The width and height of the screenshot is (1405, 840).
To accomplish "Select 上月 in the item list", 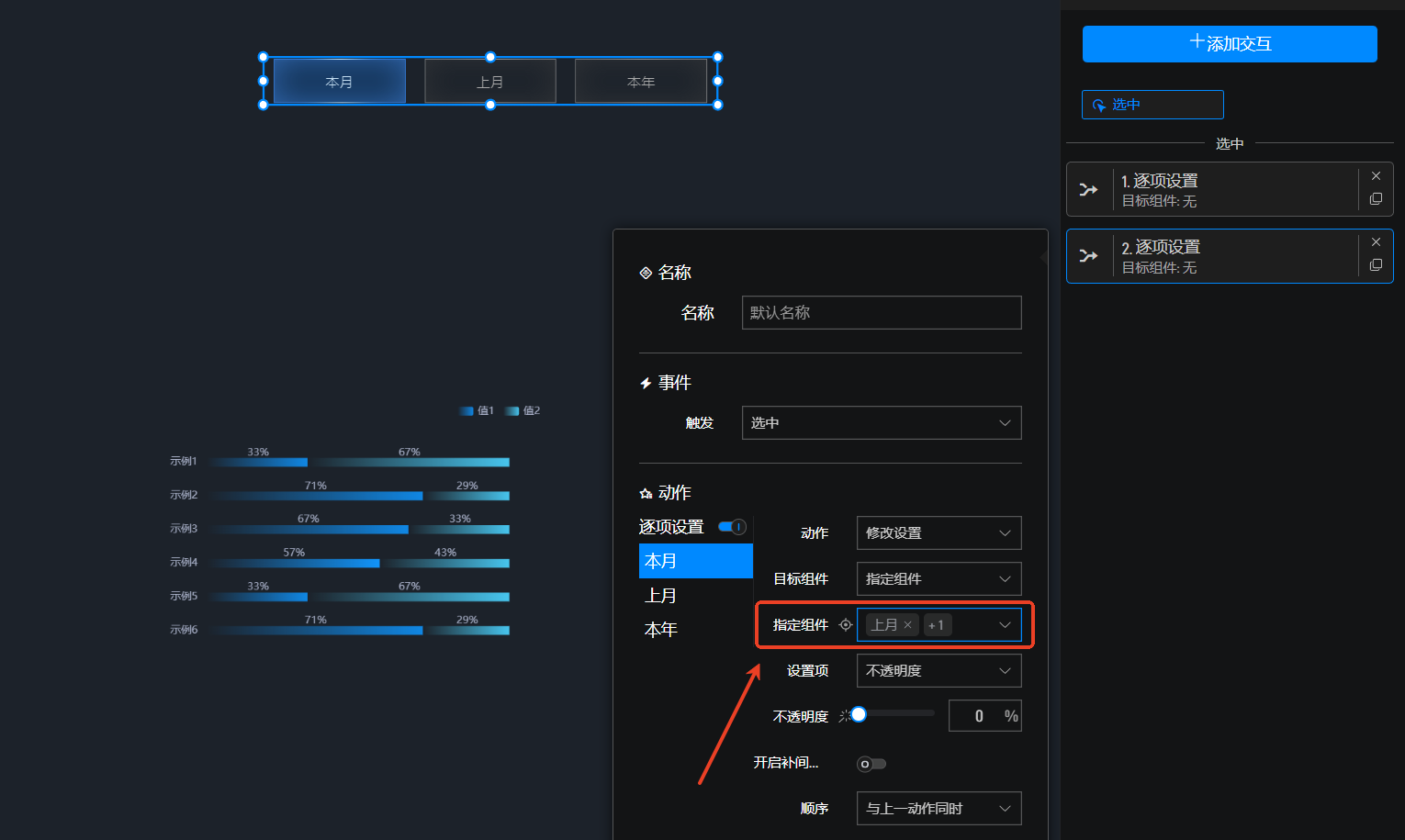I will (661, 596).
